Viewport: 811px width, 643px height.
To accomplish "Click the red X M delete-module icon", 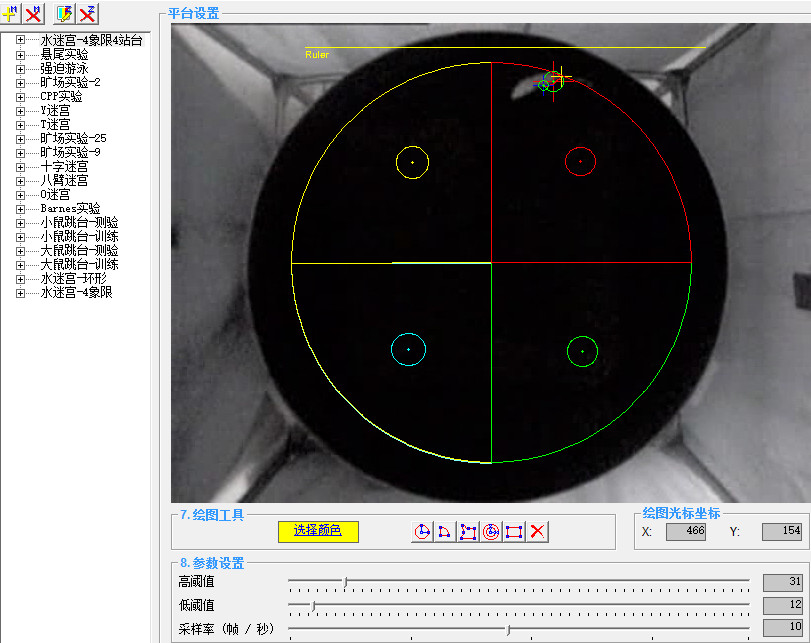I will [x=34, y=13].
